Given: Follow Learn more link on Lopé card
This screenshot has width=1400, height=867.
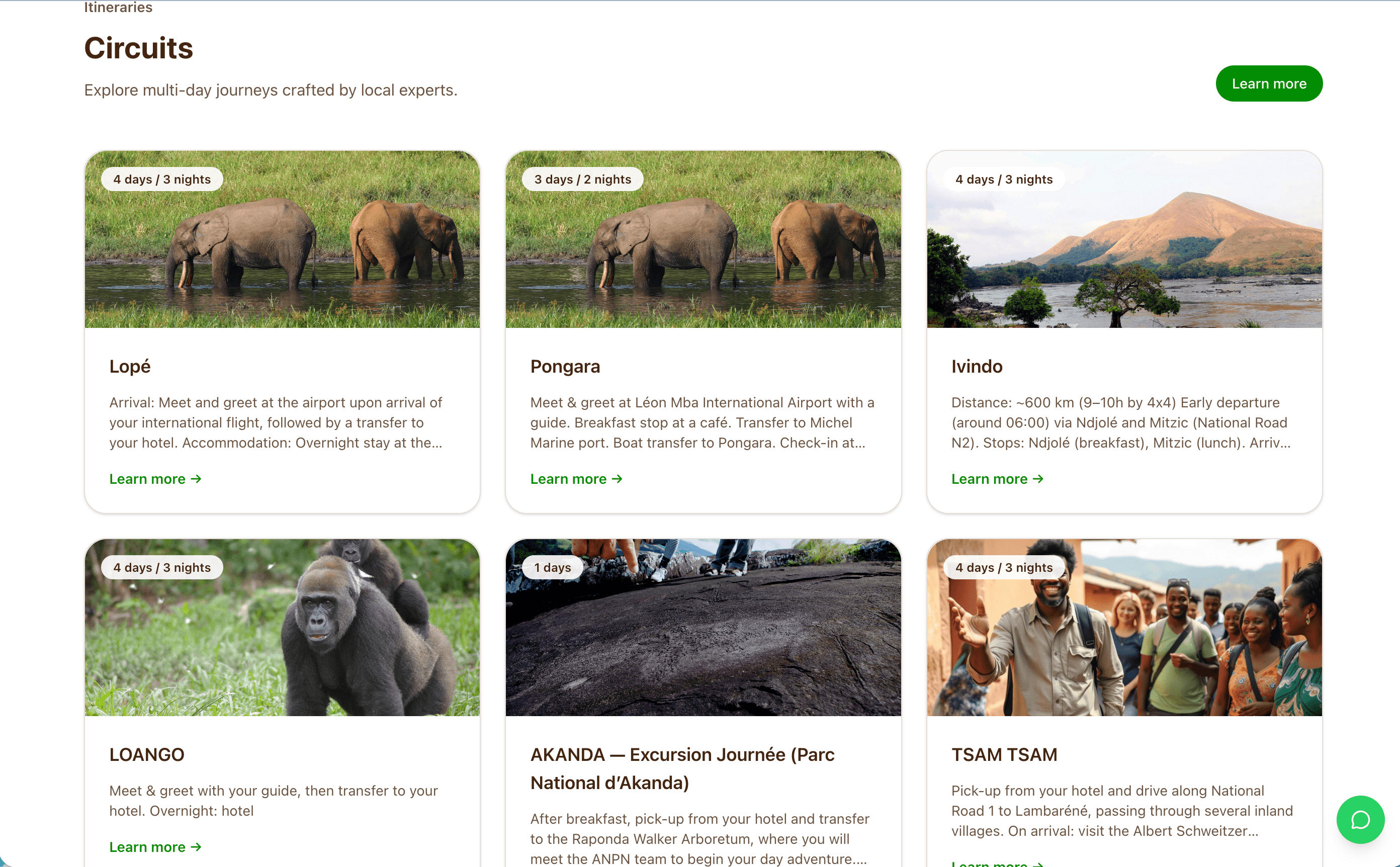Looking at the screenshot, I should tap(155, 479).
